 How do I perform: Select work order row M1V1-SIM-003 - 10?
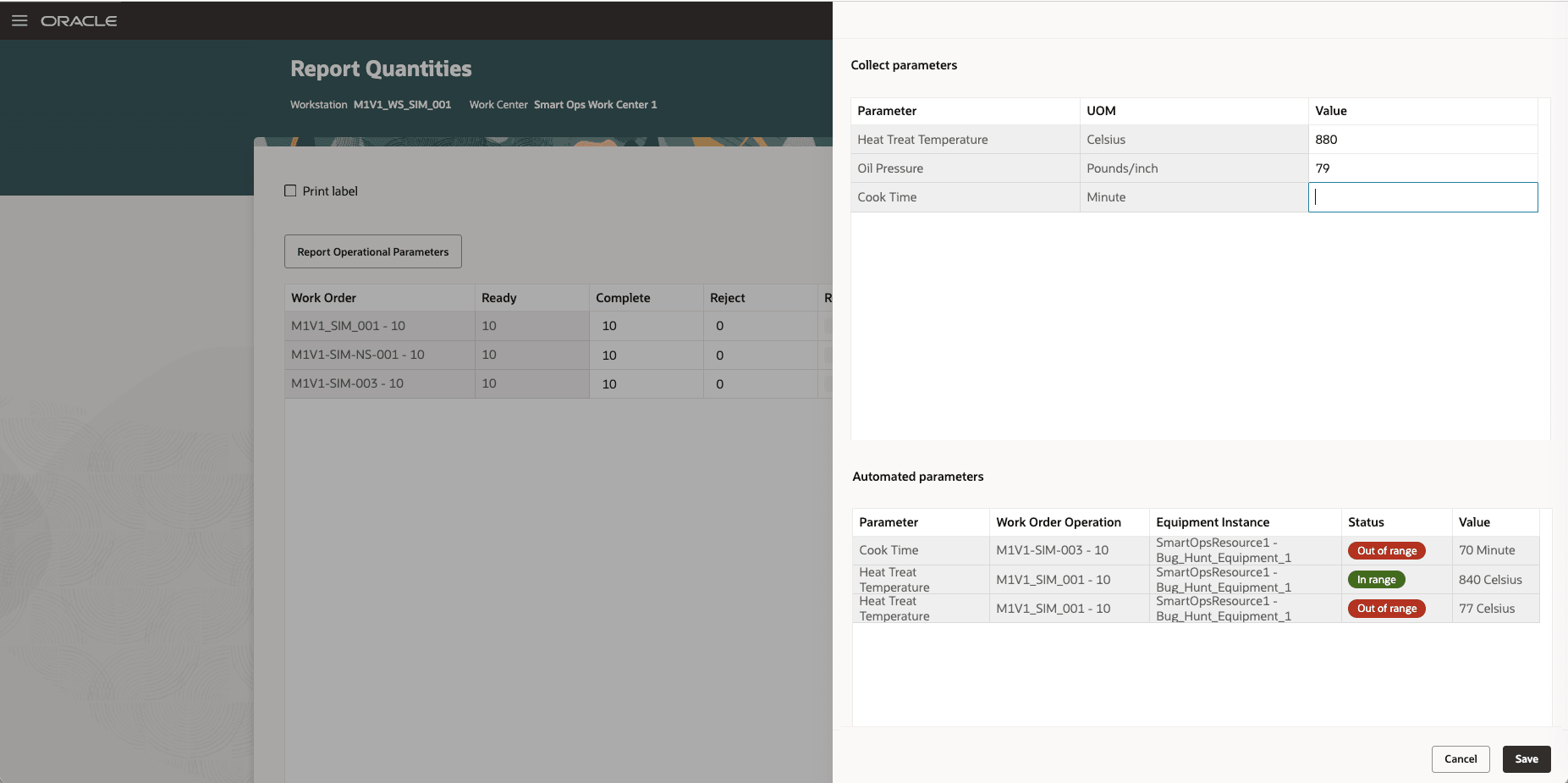pos(380,383)
